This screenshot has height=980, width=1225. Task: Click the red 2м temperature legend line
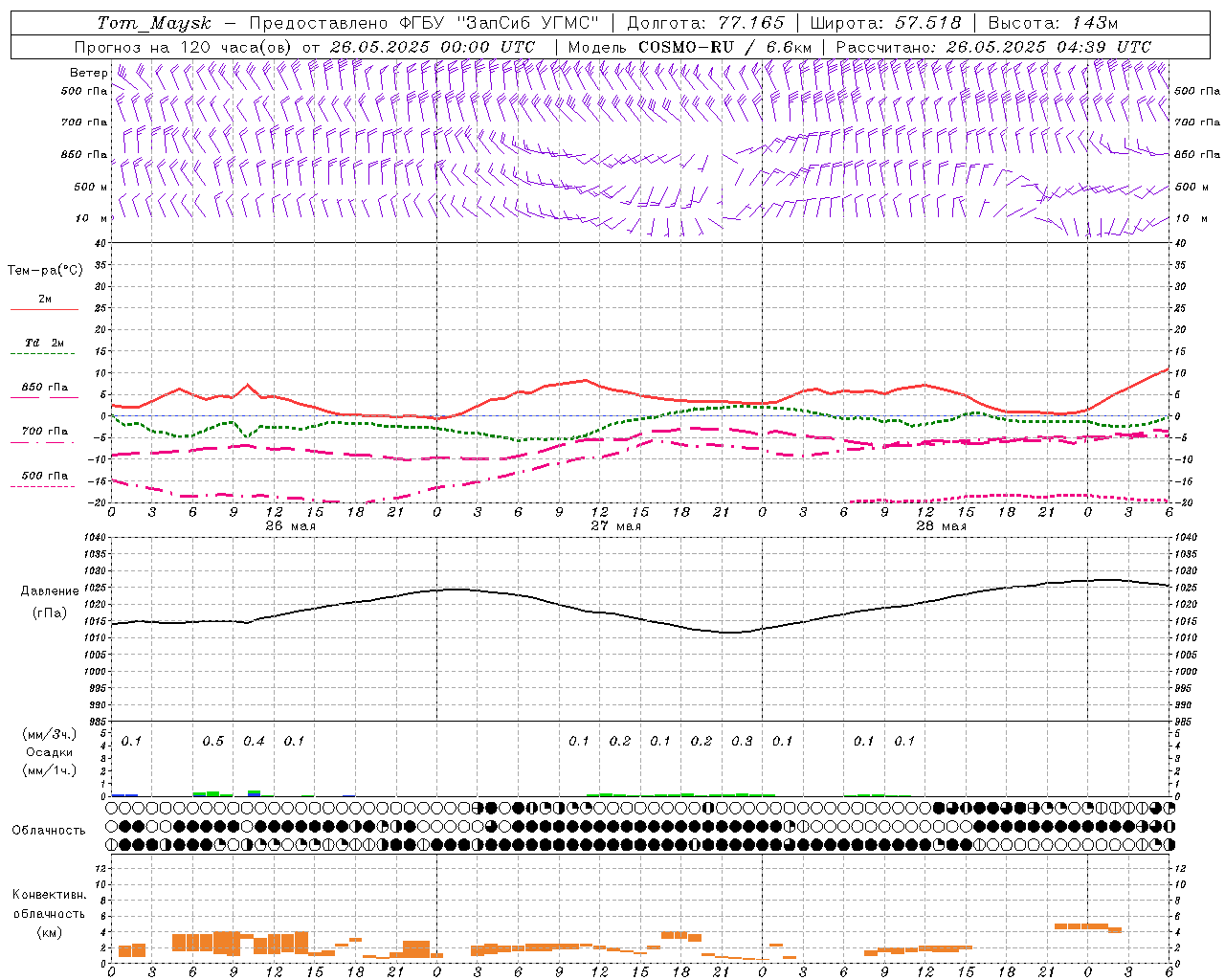click(x=44, y=310)
